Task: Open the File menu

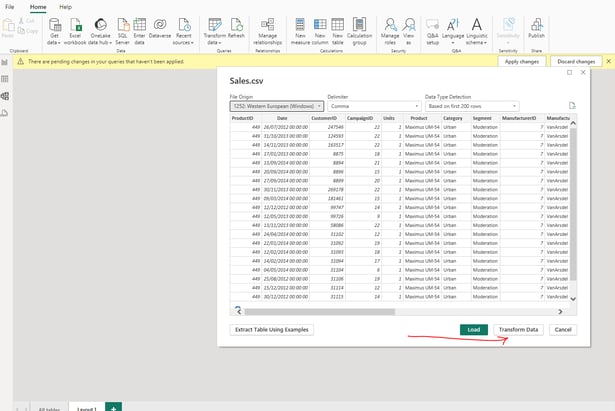Action: 10,6
